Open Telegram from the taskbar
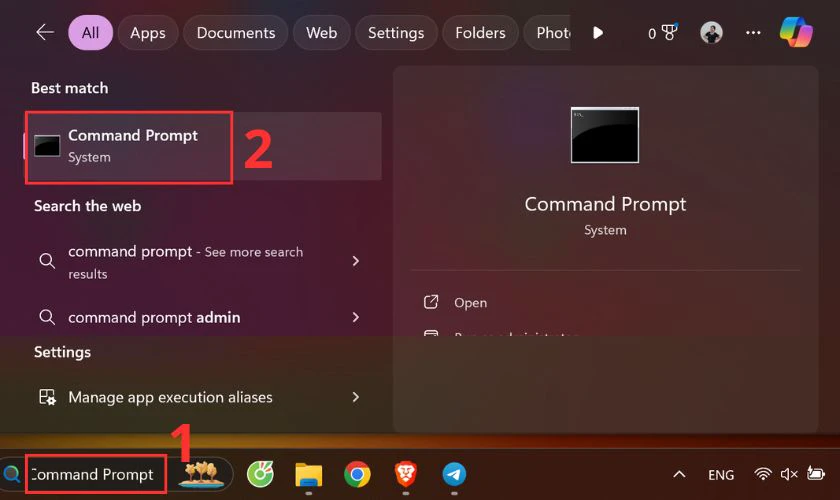This screenshot has width=840, height=500. tap(454, 474)
